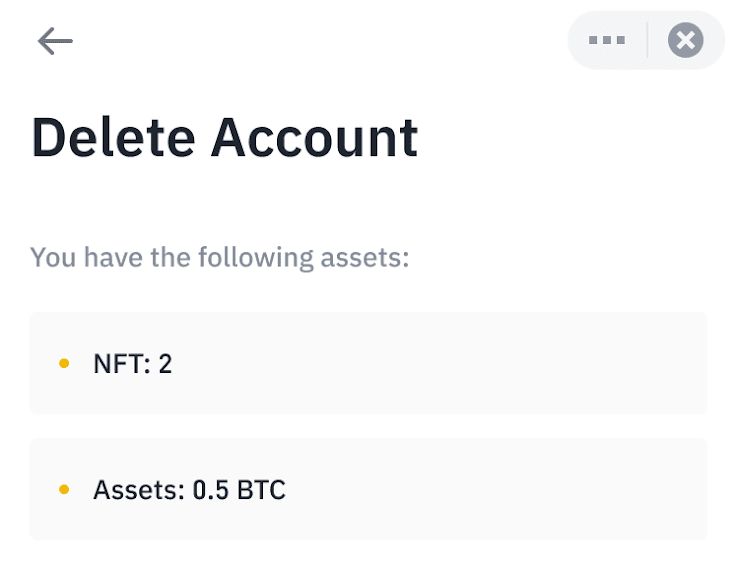
Task: Go back using the left arrow
Action: coord(55,41)
